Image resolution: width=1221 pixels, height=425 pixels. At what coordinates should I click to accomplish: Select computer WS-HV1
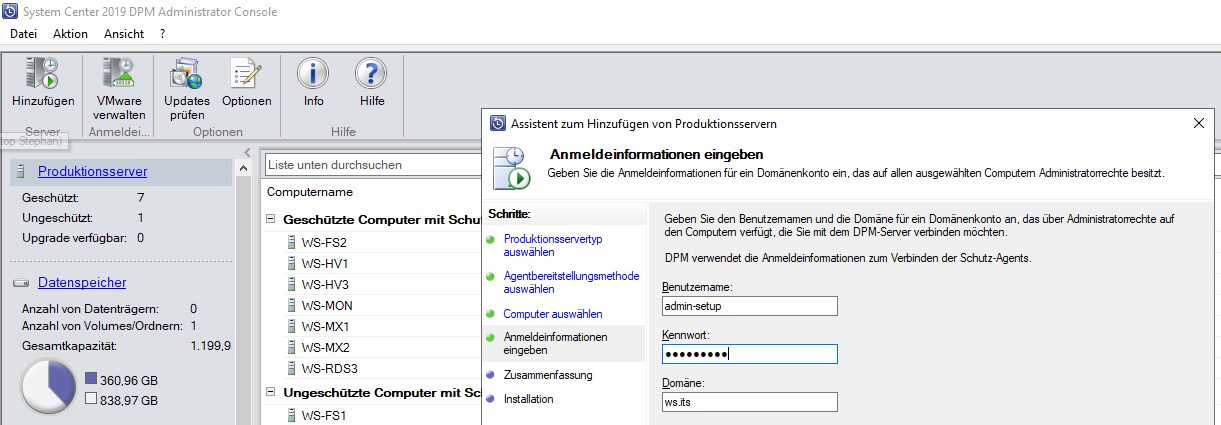point(324,263)
